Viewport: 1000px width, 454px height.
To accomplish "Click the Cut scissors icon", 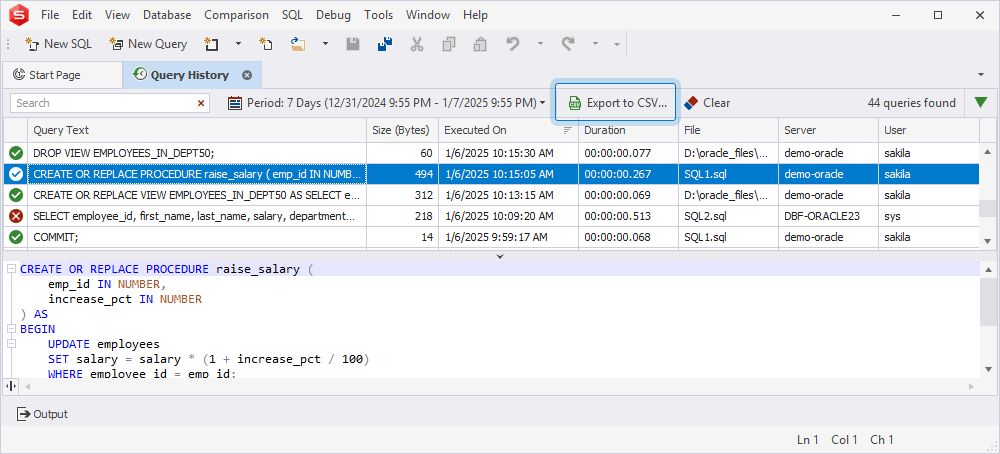I will (x=416, y=44).
